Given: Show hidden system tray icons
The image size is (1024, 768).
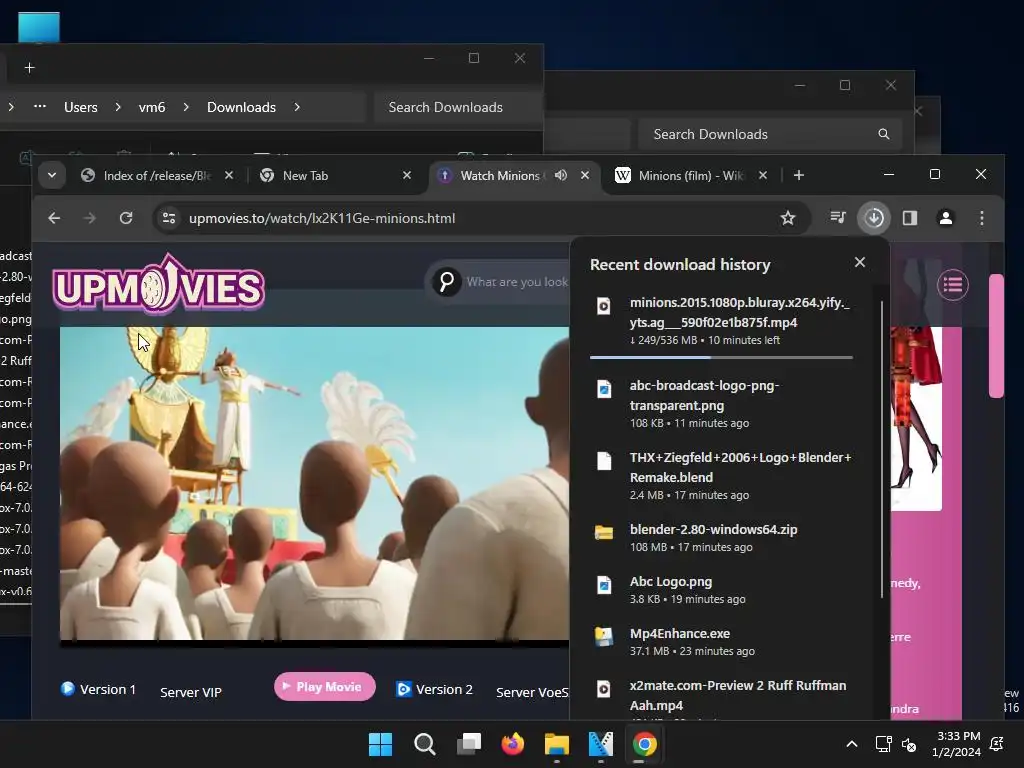Looking at the screenshot, I should (x=852, y=744).
